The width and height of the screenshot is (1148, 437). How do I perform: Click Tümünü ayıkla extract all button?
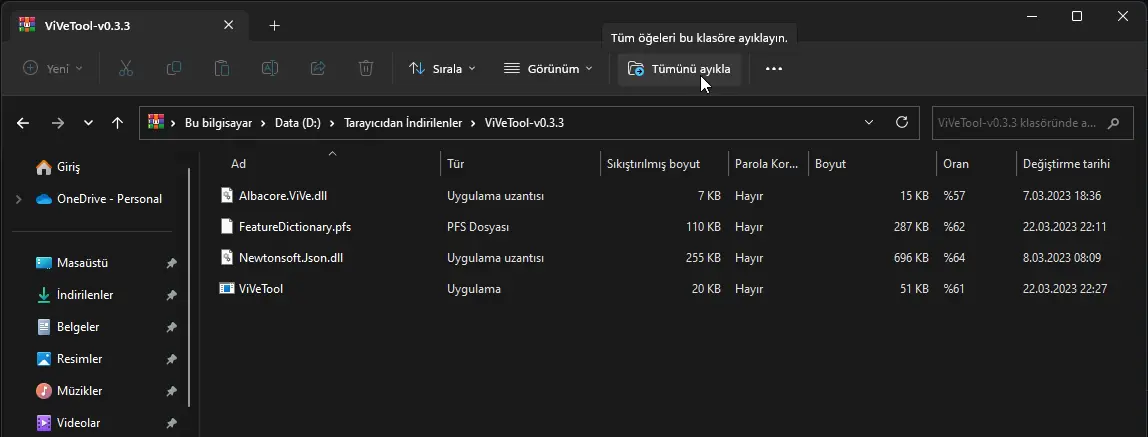click(x=679, y=69)
